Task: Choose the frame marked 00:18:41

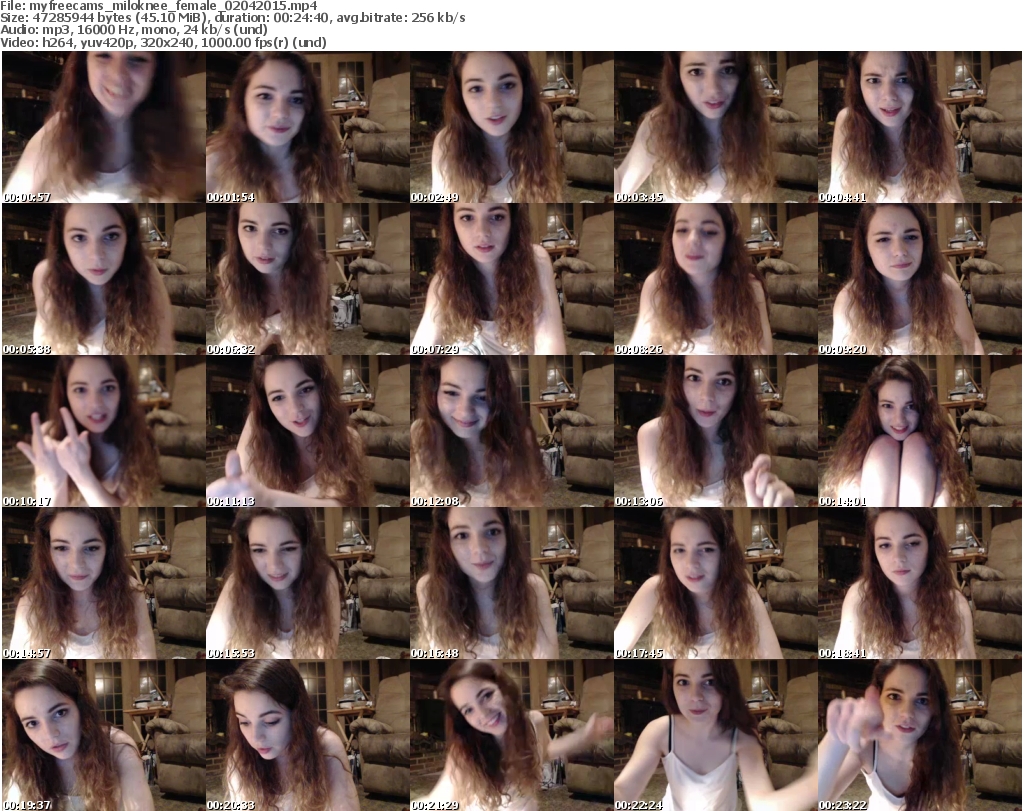Action: click(x=920, y=583)
